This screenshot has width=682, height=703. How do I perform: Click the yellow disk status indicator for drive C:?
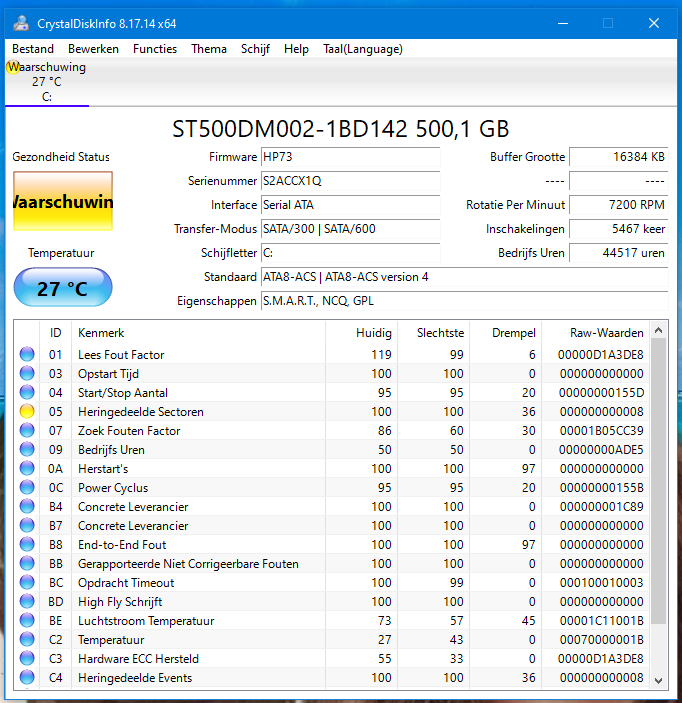[x=14, y=67]
